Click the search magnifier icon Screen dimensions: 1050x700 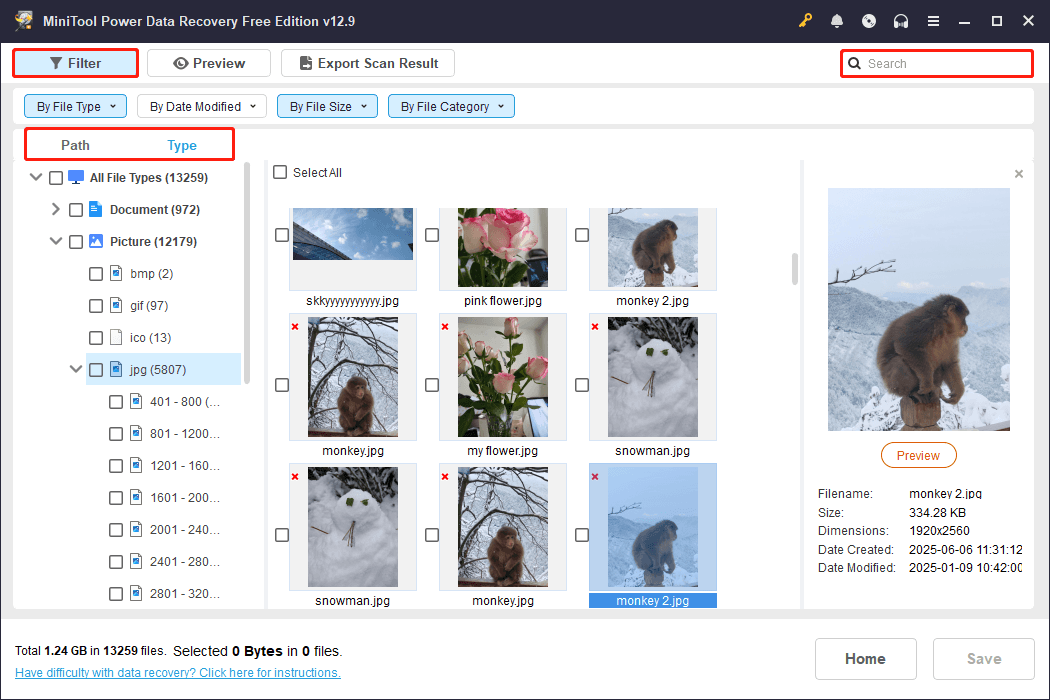pos(854,64)
